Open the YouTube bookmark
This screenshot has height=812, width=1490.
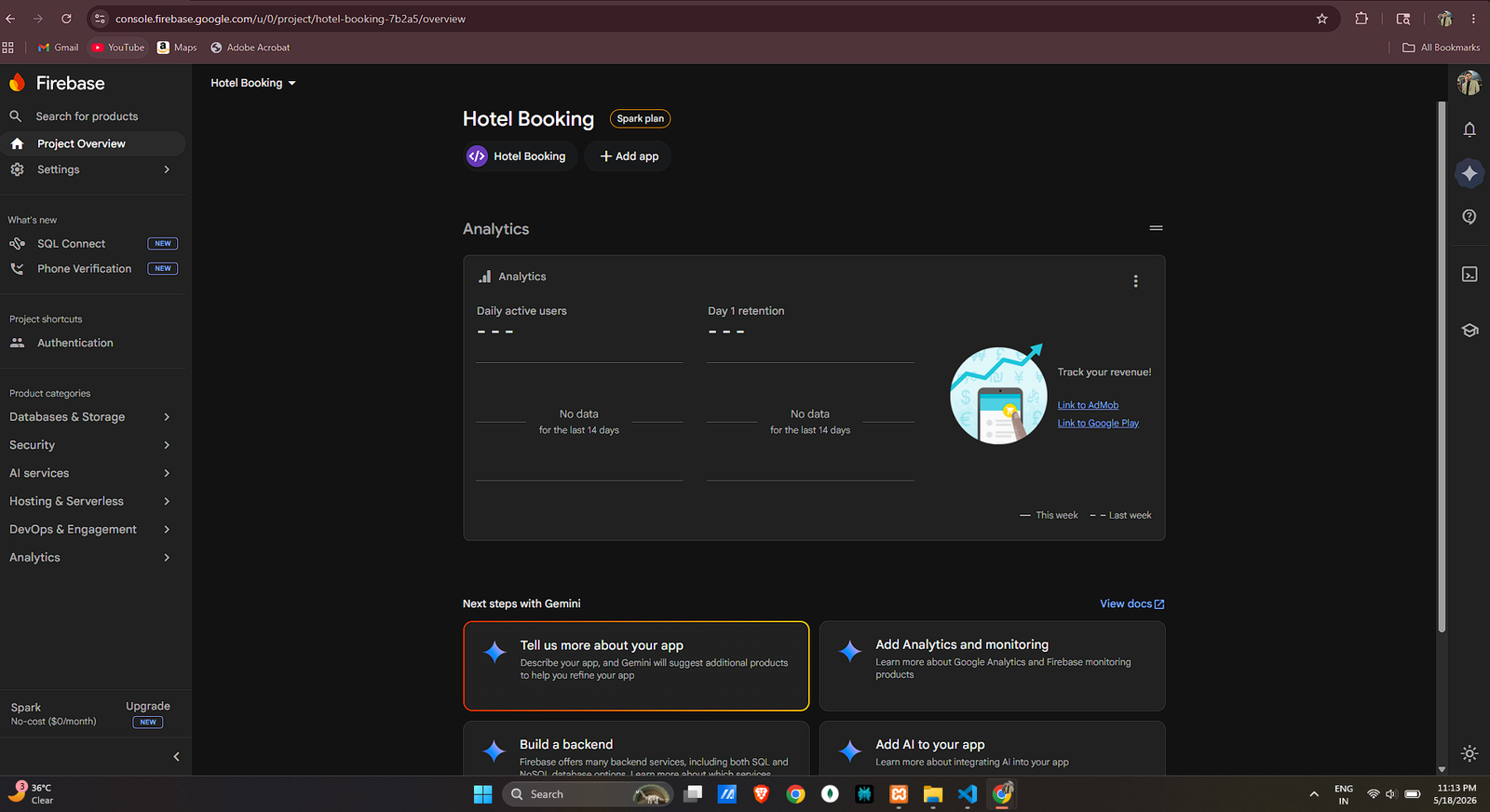coord(118,47)
